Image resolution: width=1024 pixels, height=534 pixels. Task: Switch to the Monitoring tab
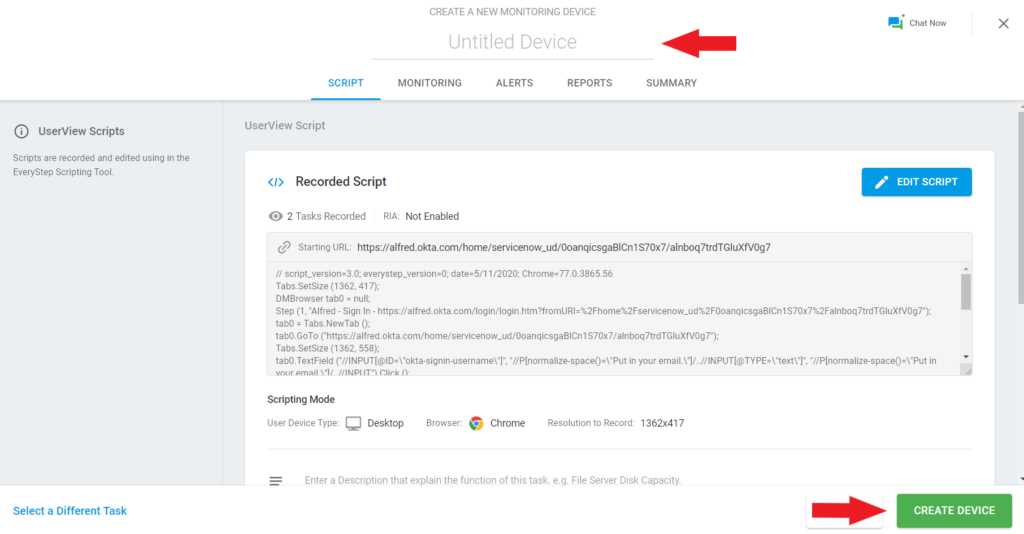click(x=429, y=83)
